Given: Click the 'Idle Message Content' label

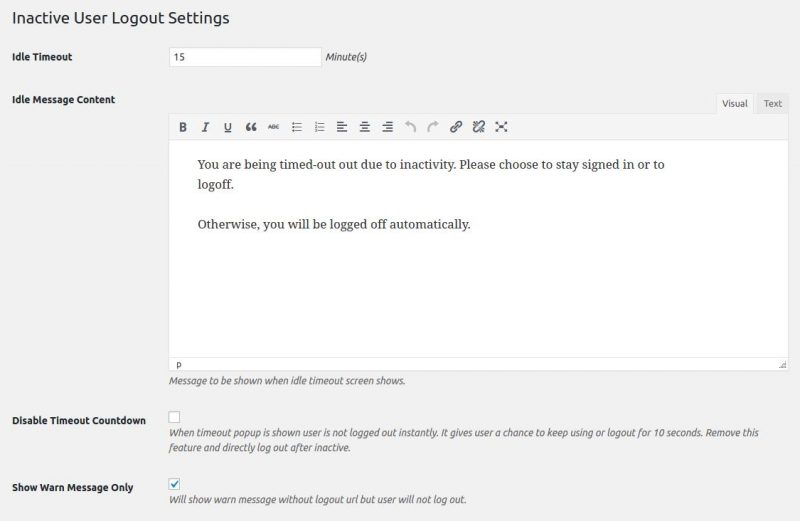Looking at the screenshot, I should (x=63, y=100).
